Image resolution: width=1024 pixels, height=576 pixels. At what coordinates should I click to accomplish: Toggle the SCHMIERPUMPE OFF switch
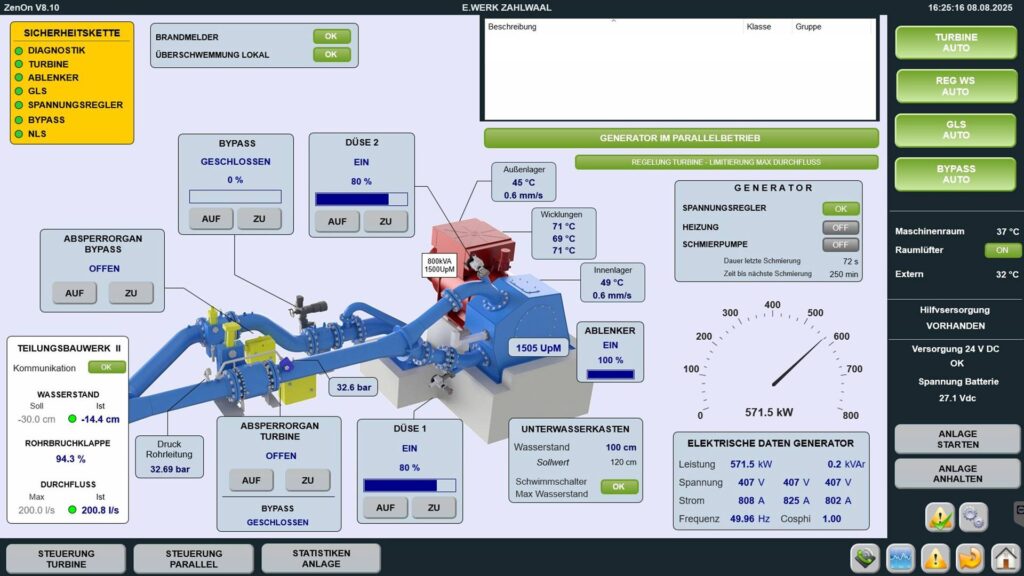(x=841, y=244)
